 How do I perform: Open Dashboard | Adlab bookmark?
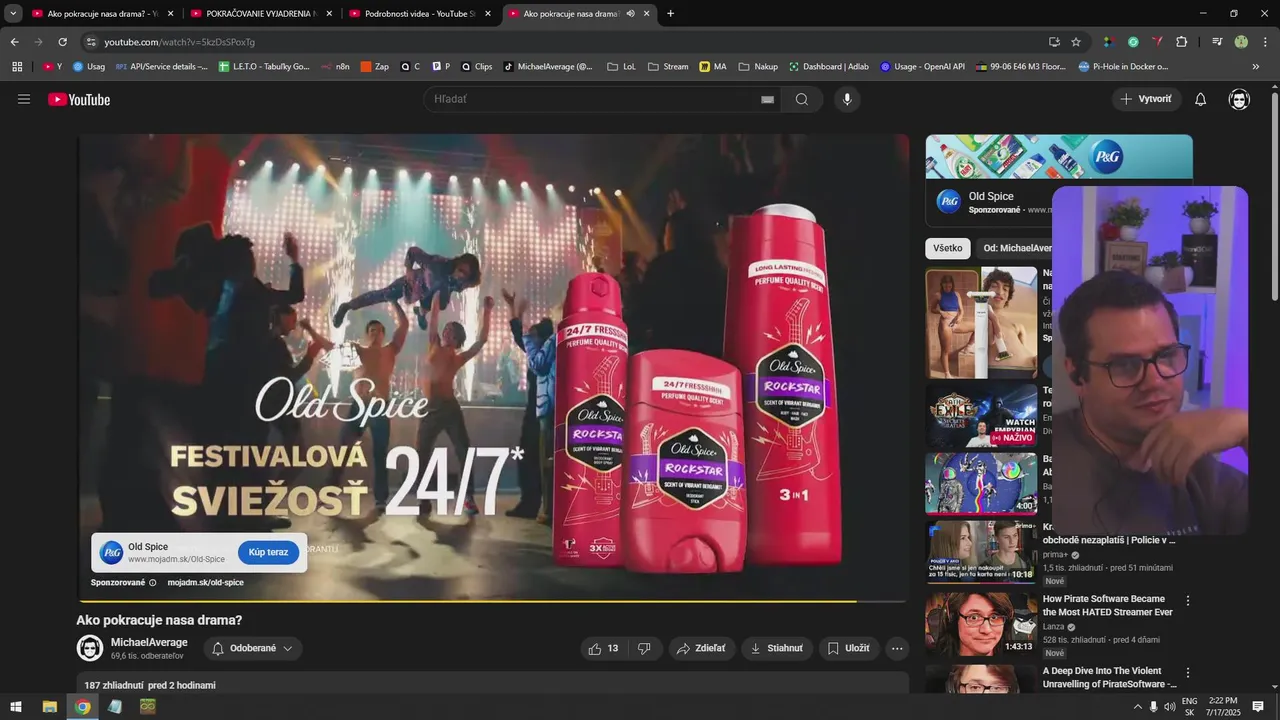(828, 67)
